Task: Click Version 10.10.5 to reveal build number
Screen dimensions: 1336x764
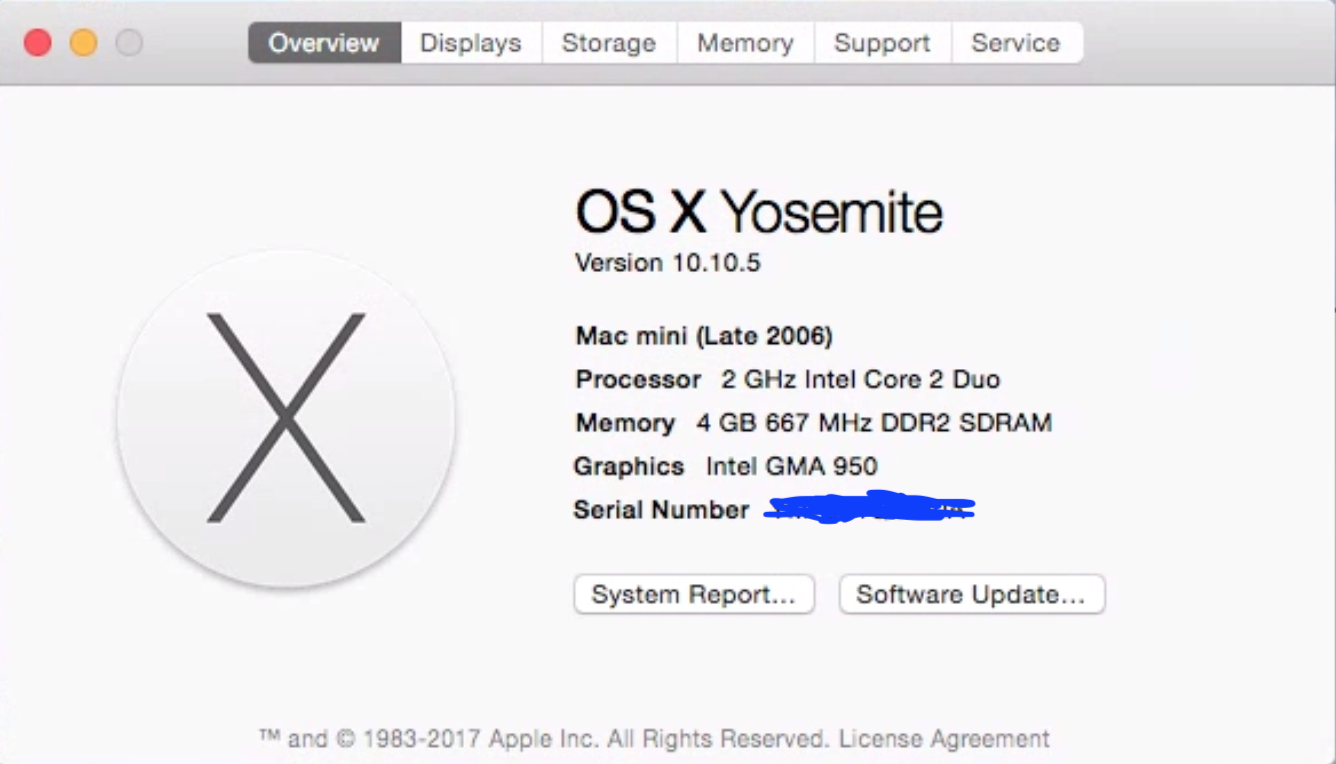Action: (x=668, y=263)
